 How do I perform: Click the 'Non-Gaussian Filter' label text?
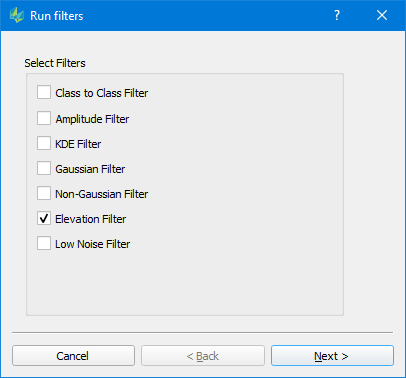[102, 194]
